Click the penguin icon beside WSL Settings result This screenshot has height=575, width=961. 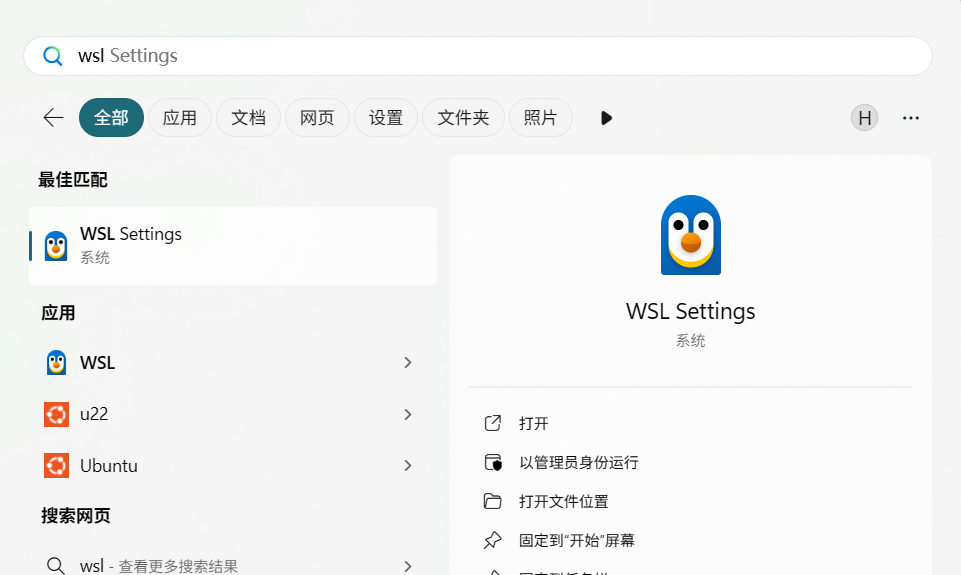coord(56,246)
